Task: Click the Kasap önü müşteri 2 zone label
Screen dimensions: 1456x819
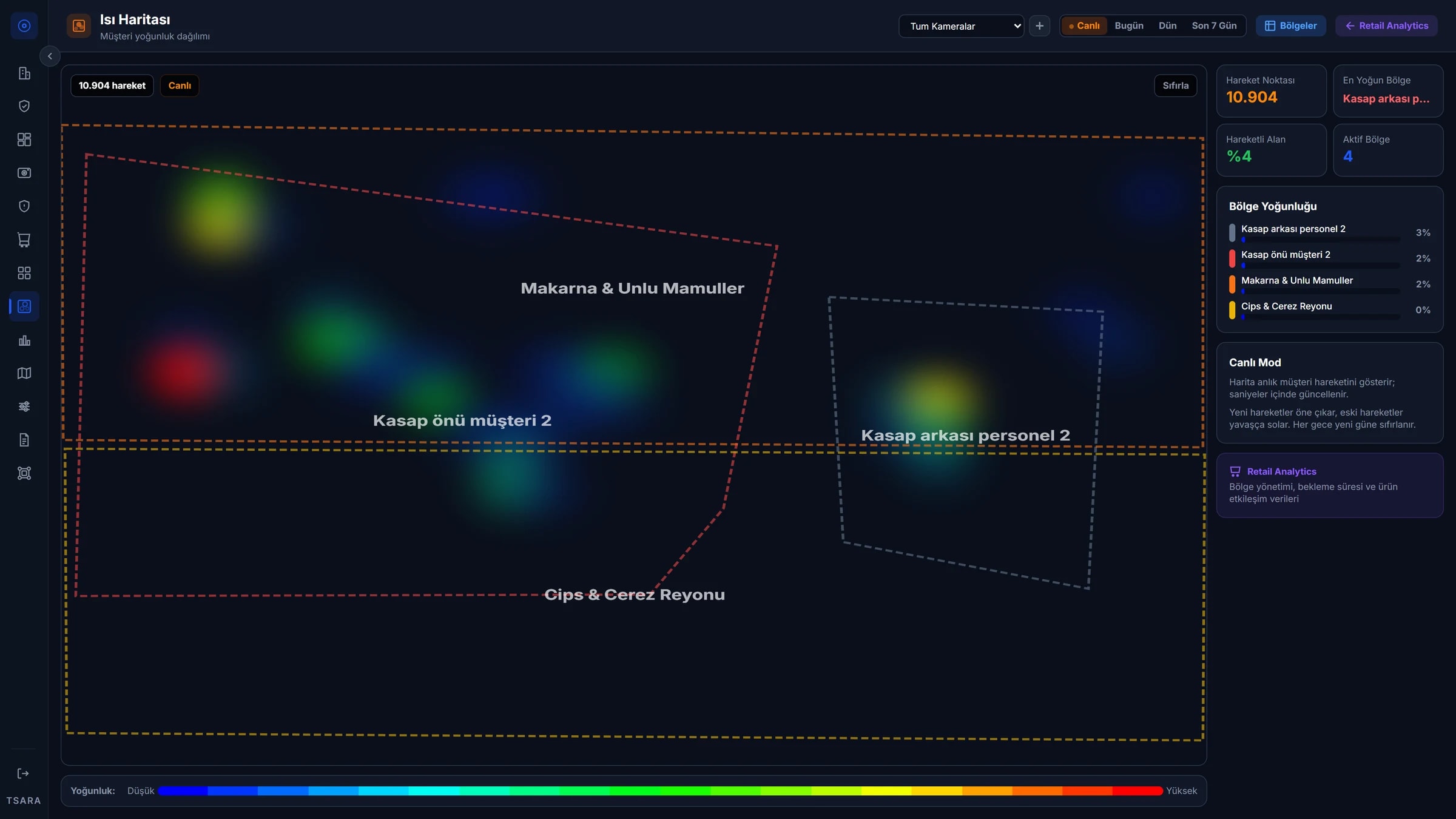Action: tap(462, 420)
